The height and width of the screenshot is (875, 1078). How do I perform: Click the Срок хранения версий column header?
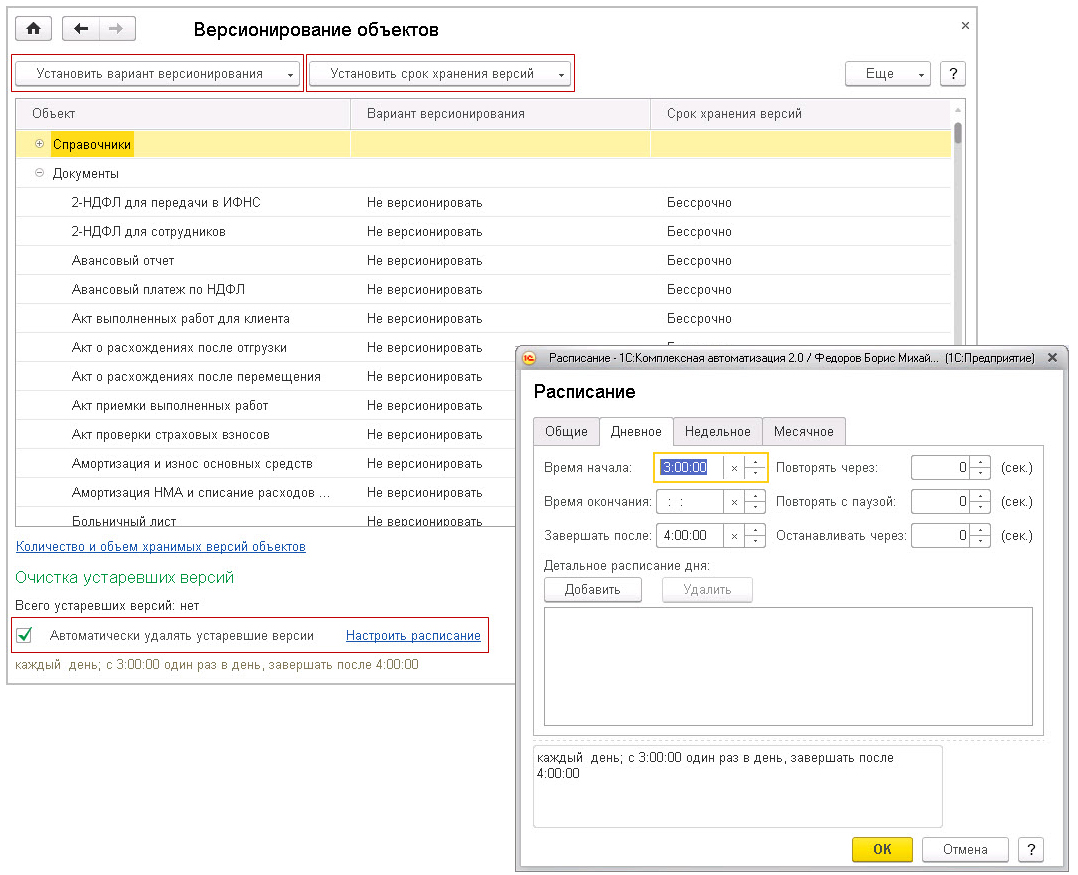(801, 113)
